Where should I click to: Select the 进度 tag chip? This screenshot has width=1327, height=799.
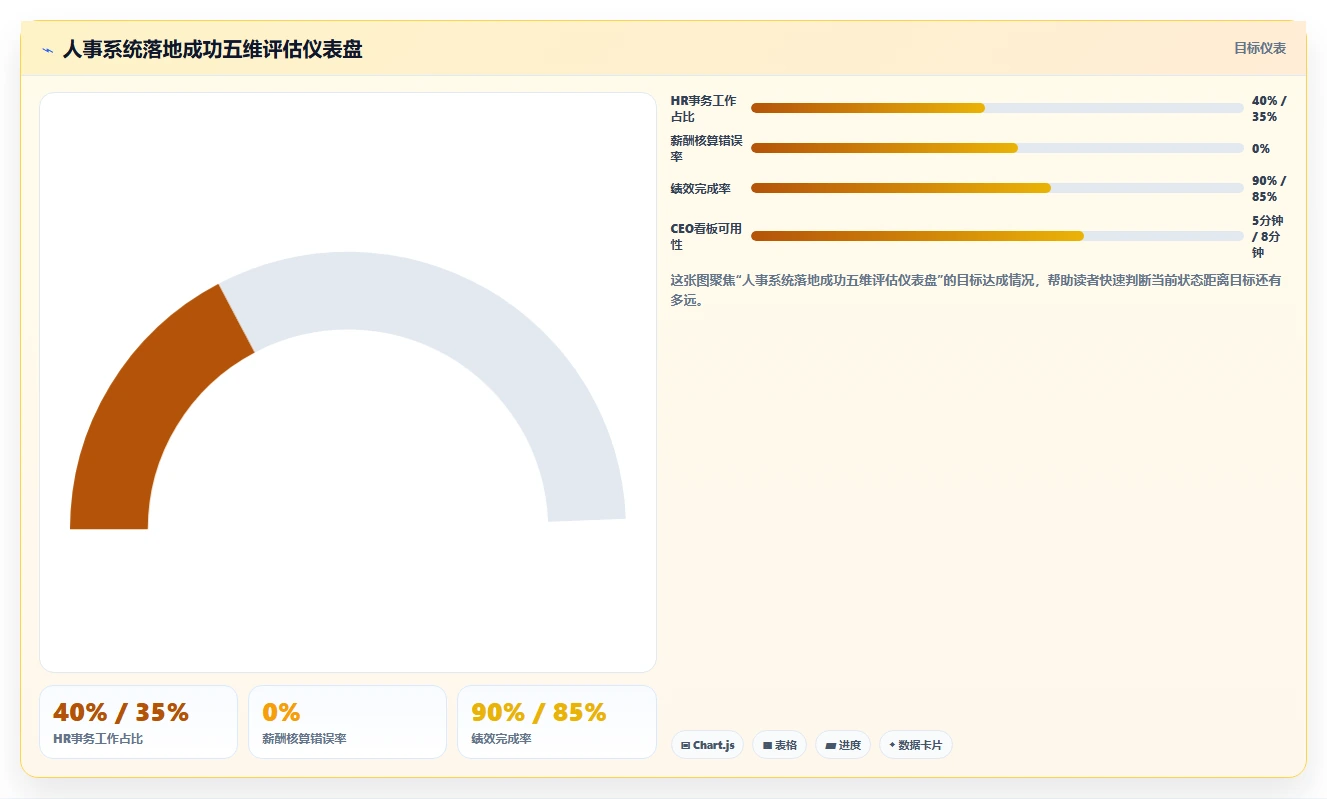pos(842,745)
